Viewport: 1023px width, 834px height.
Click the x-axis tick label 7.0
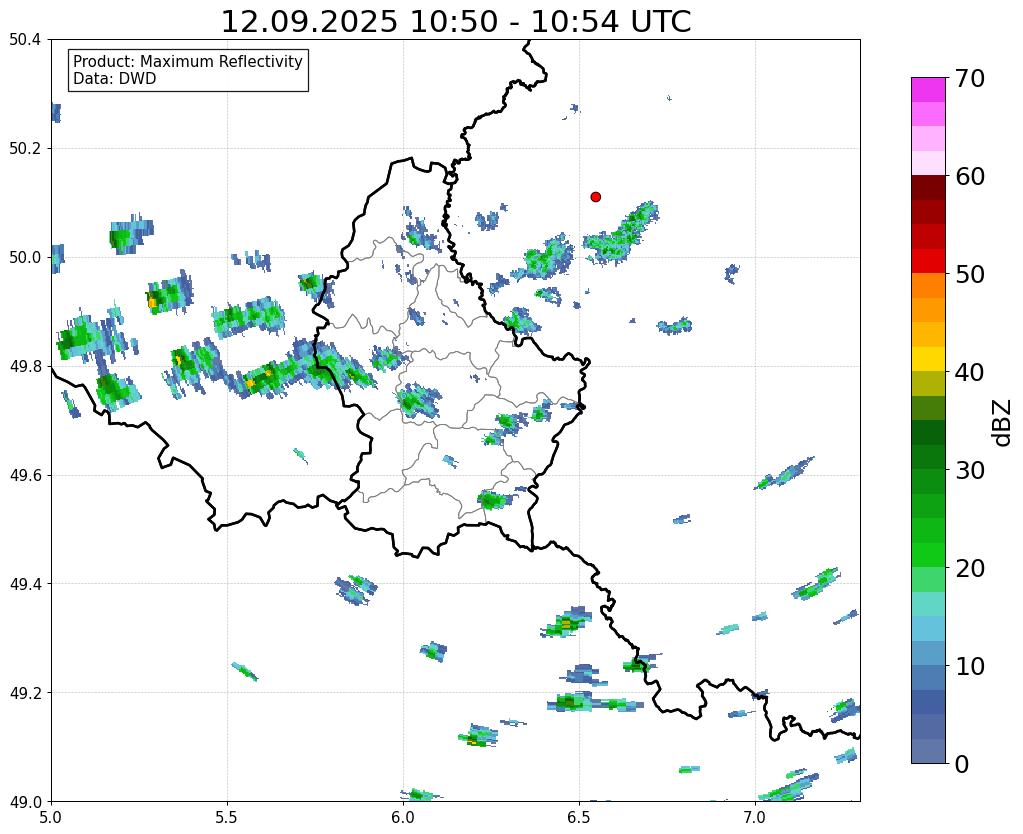coord(755,817)
